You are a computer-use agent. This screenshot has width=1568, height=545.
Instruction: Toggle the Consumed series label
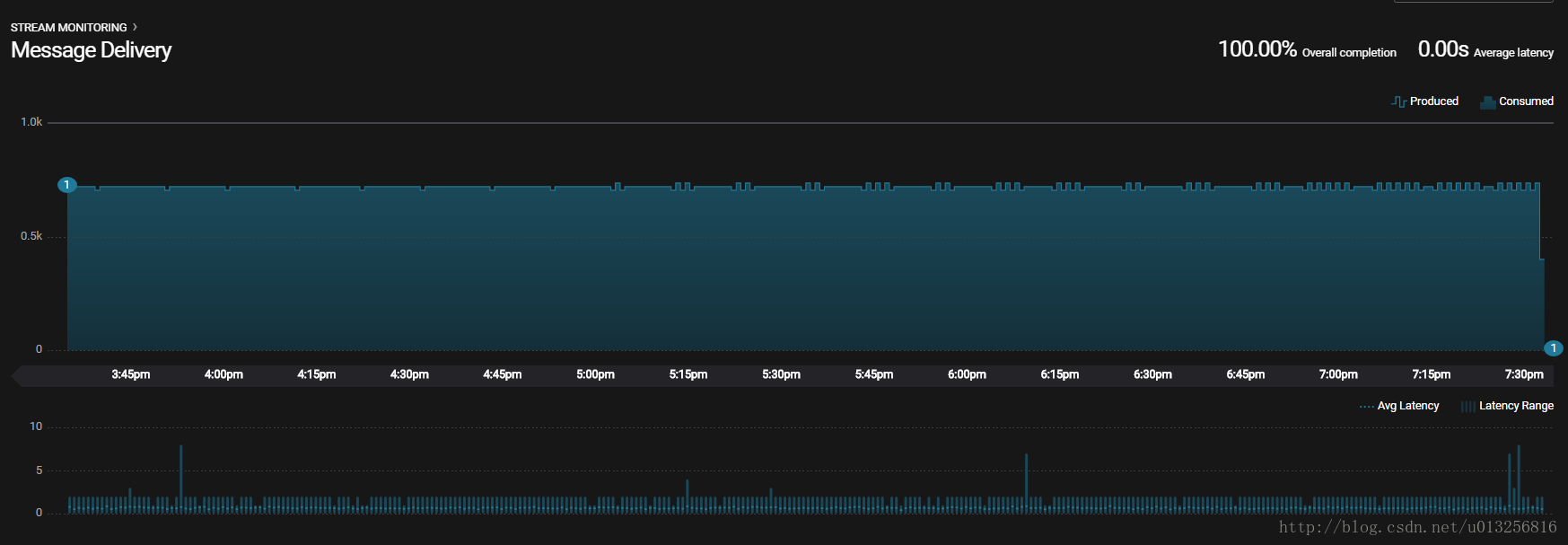(x=1526, y=101)
